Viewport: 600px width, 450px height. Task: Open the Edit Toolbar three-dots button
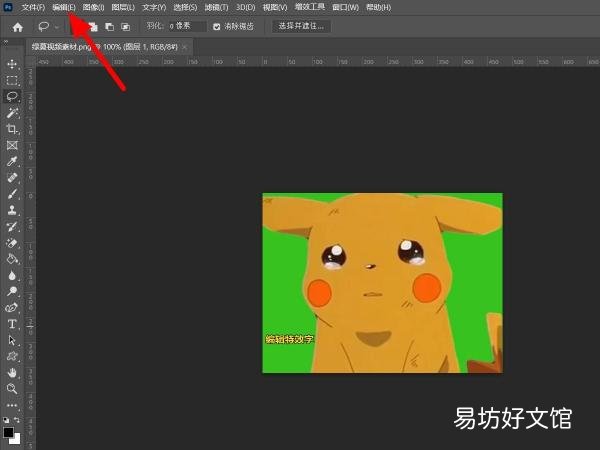pyautogui.click(x=12, y=405)
